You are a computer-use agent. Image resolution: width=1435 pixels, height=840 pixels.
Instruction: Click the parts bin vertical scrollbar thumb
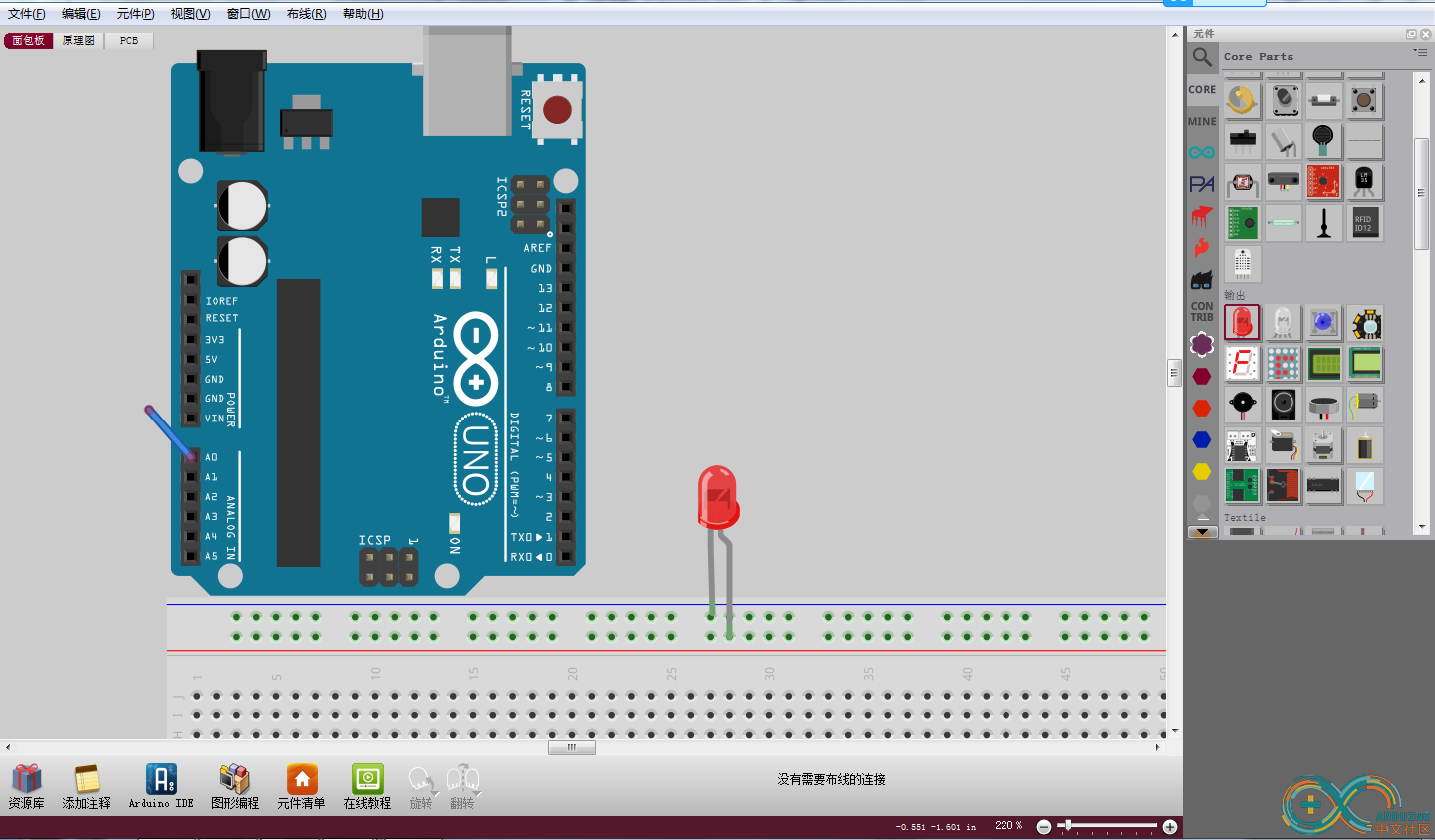pyautogui.click(x=1422, y=193)
